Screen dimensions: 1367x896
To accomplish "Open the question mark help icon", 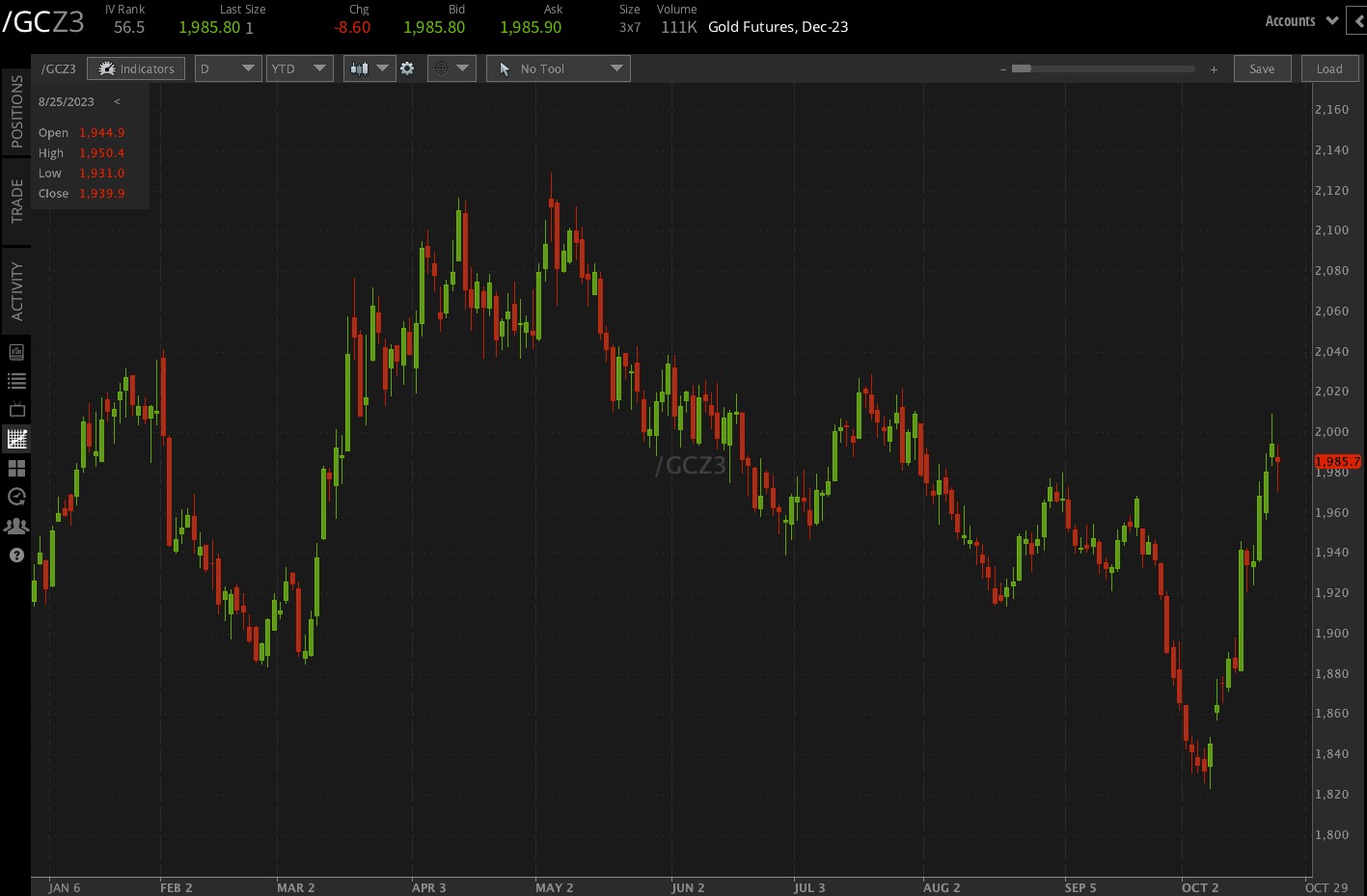I will [16, 556].
